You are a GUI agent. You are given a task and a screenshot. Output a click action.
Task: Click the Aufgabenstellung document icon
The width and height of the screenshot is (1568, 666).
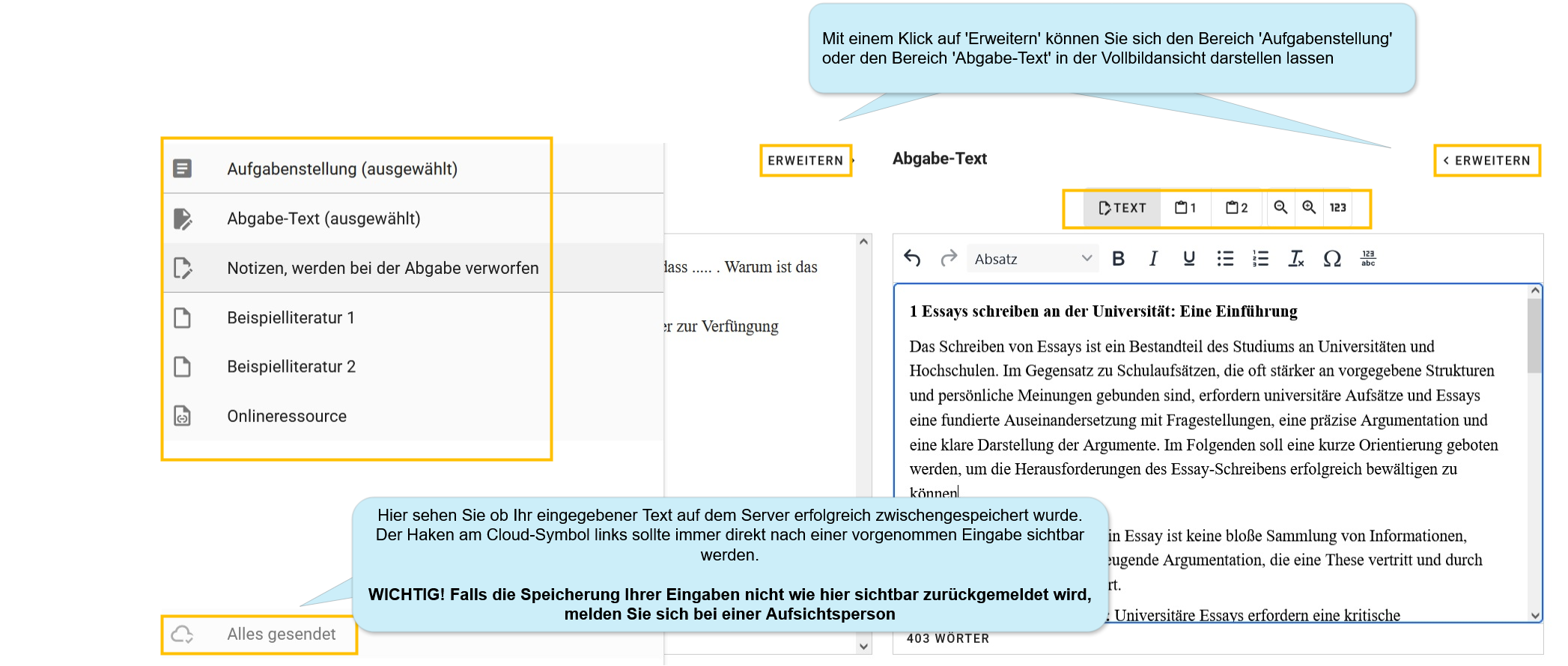[x=182, y=168]
